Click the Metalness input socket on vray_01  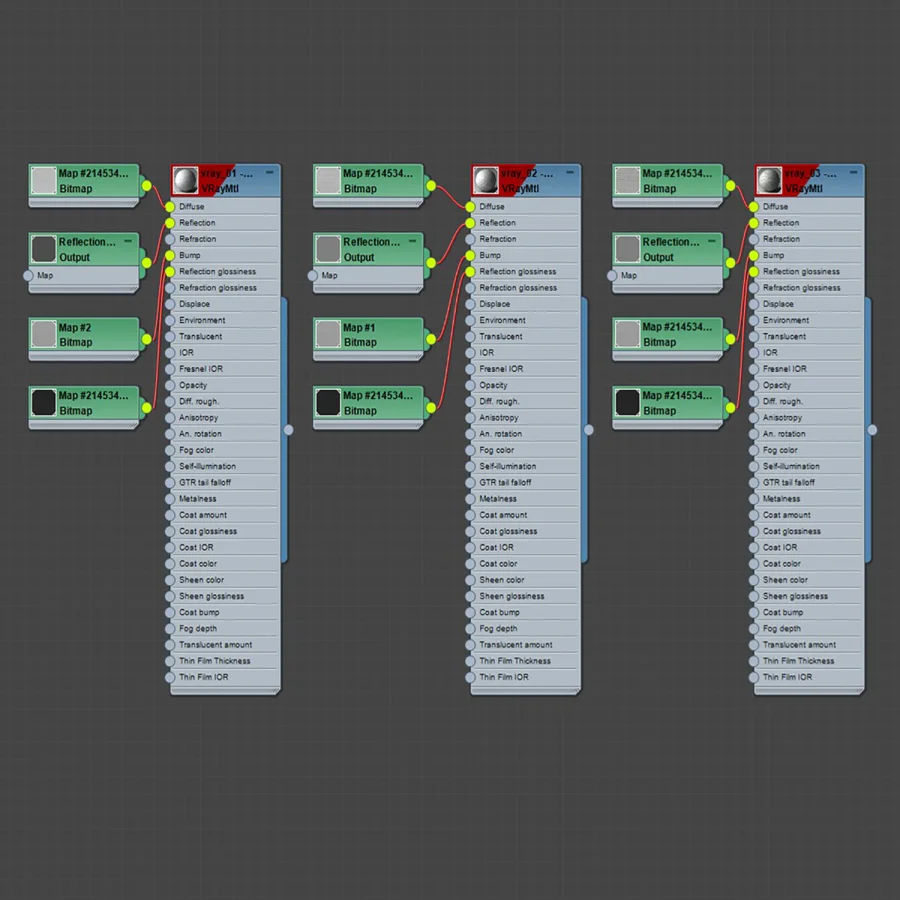click(x=170, y=499)
